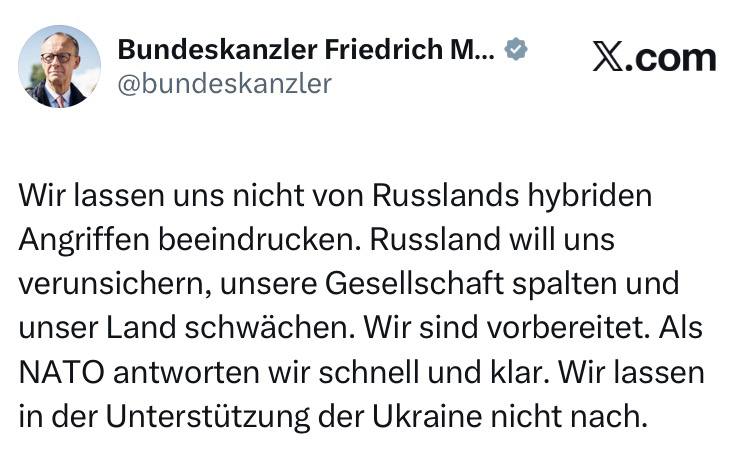Viewport: 750px width, 464px height.
Task: Click the word Ukraine in the post
Action: pyautogui.click(x=427, y=416)
